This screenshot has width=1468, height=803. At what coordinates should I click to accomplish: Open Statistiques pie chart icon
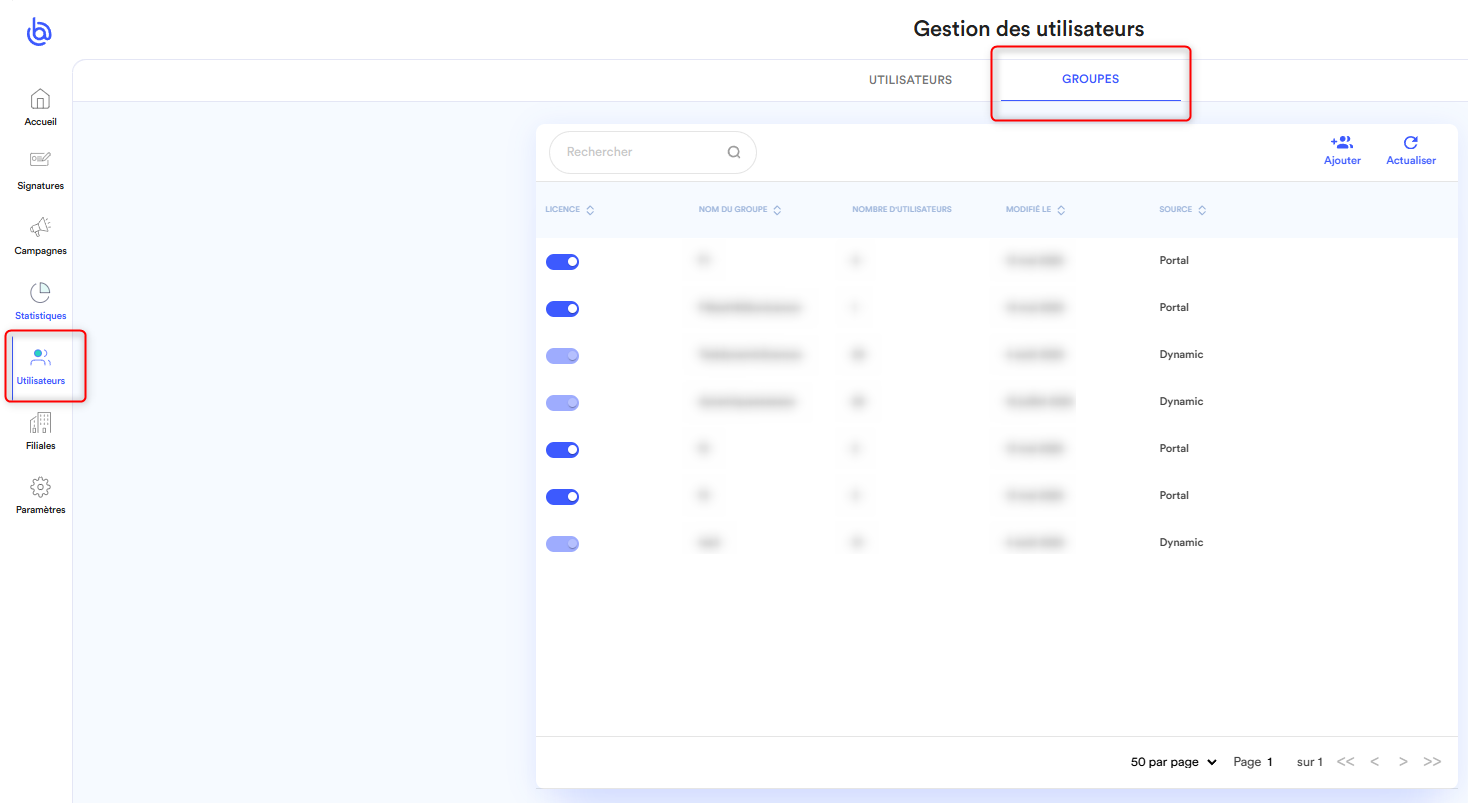[x=40, y=293]
